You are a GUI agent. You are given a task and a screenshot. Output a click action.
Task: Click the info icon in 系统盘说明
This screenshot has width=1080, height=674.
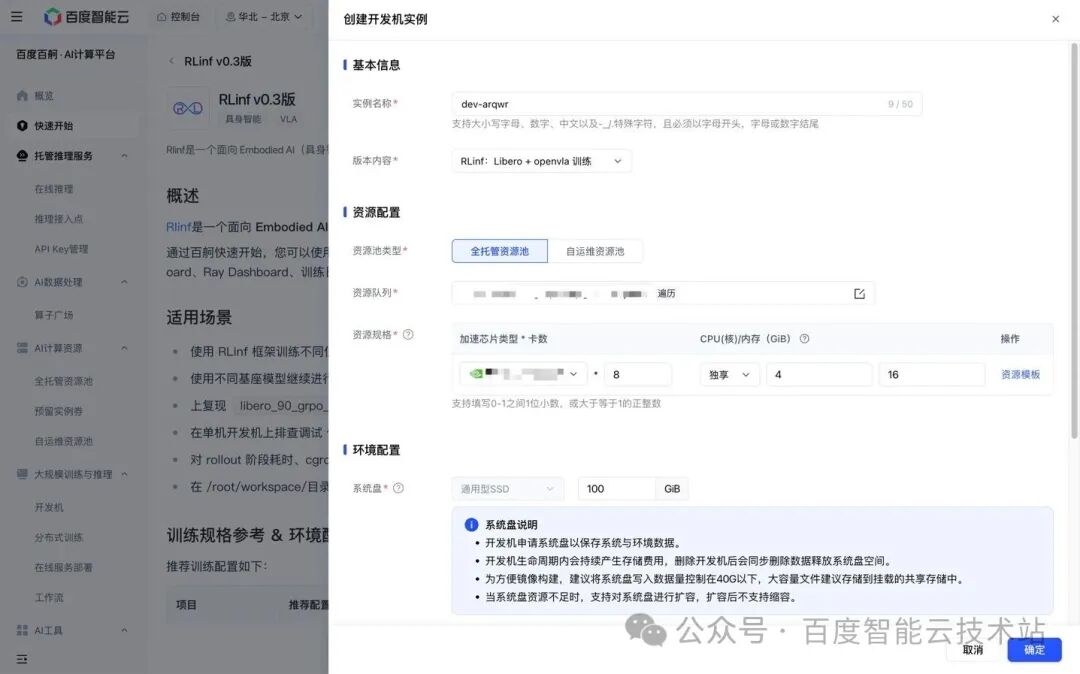(471, 525)
